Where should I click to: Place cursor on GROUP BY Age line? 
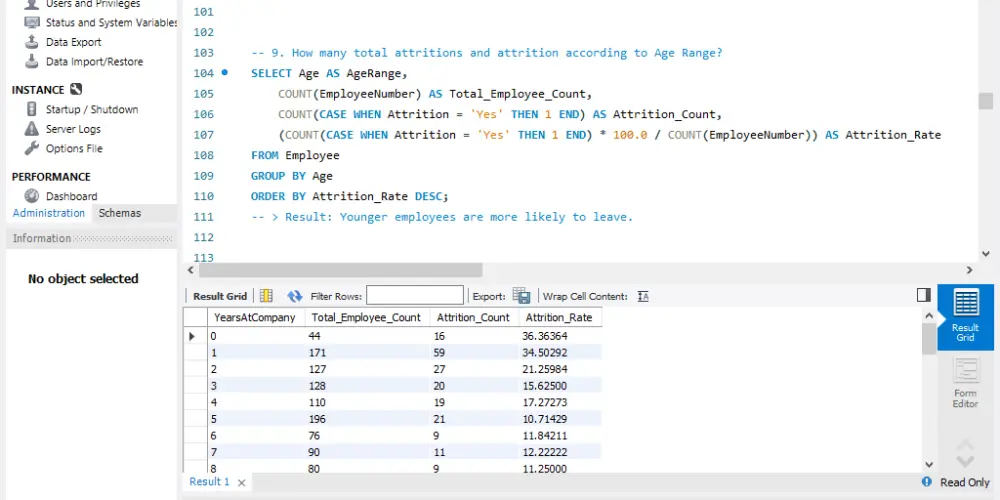[x=291, y=175]
